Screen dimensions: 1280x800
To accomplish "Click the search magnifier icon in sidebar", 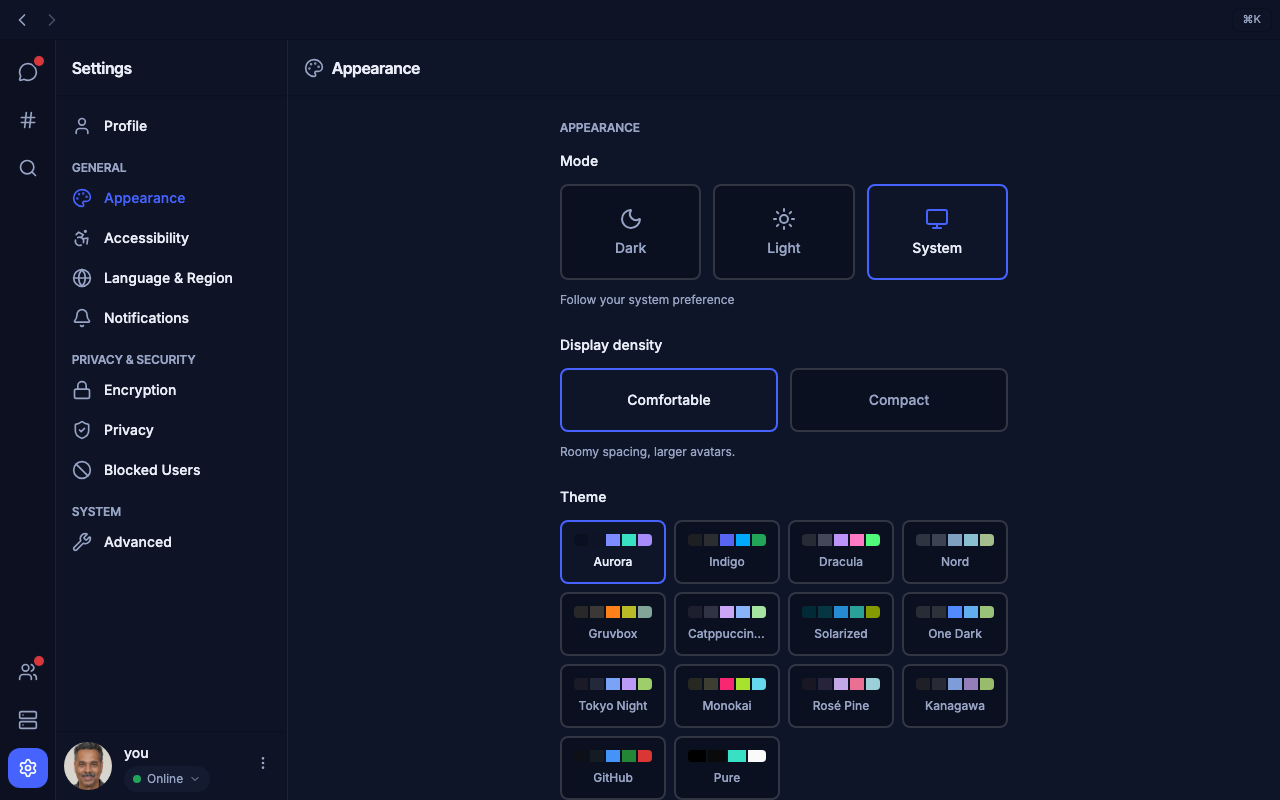I will [28, 168].
